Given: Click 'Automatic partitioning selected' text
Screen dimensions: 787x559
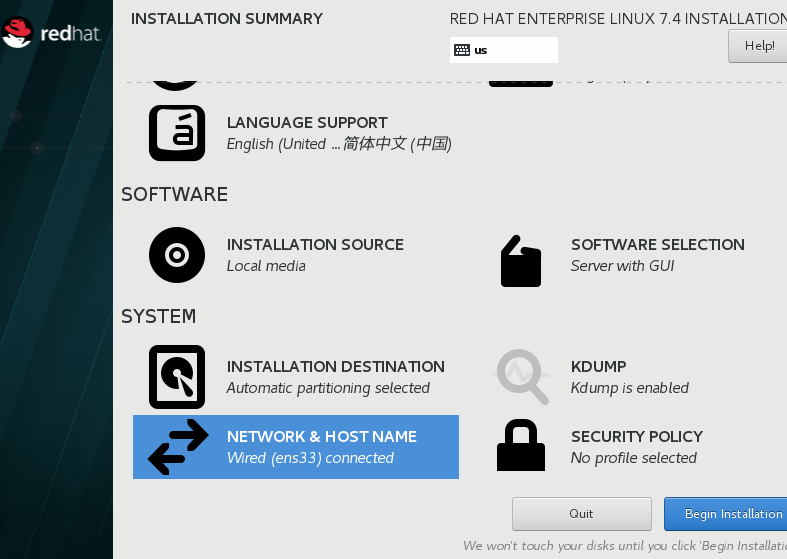Looking at the screenshot, I should click(328, 388).
